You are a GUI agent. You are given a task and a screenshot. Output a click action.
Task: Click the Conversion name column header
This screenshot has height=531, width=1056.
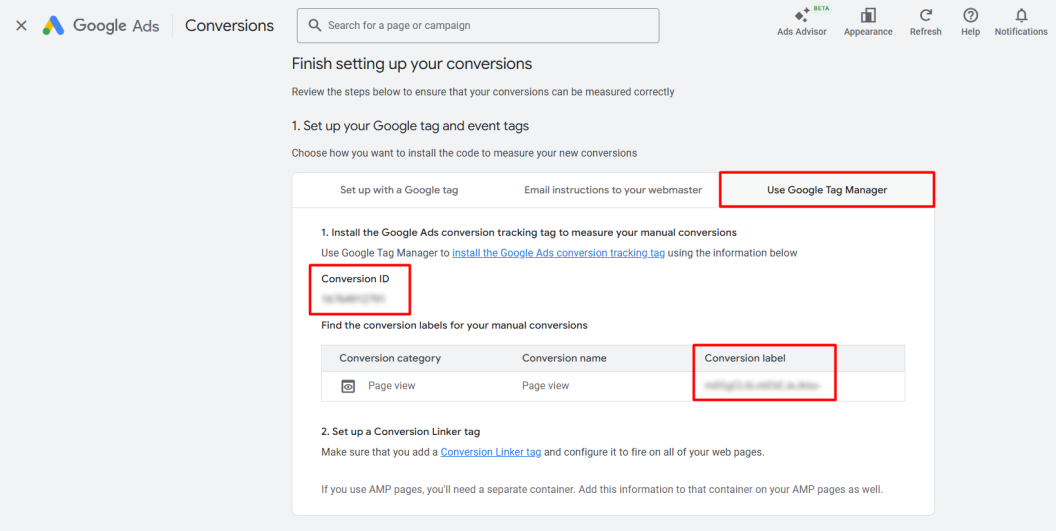(x=564, y=358)
